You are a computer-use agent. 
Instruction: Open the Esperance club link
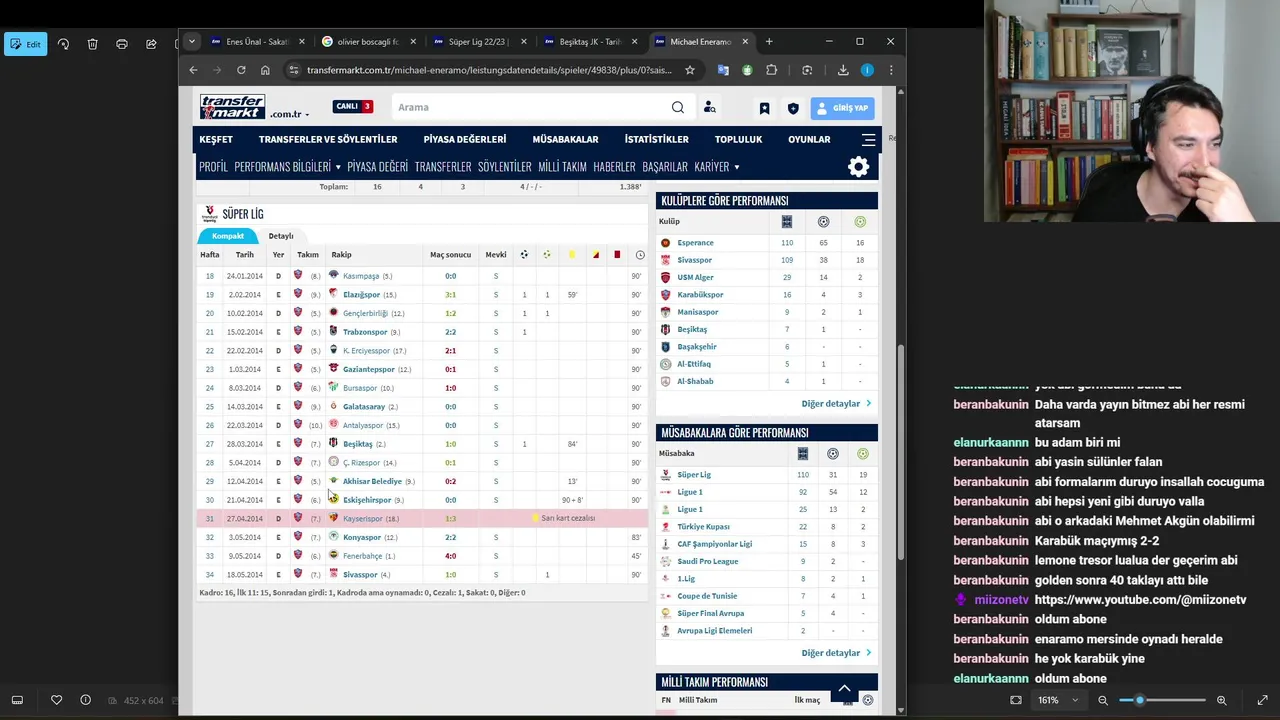(x=696, y=243)
